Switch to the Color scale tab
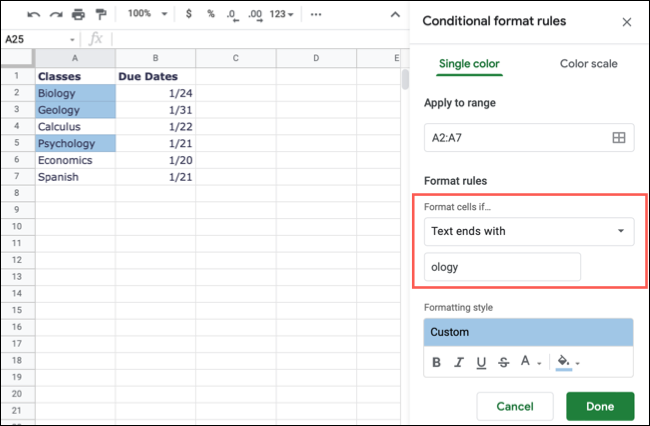 588,64
